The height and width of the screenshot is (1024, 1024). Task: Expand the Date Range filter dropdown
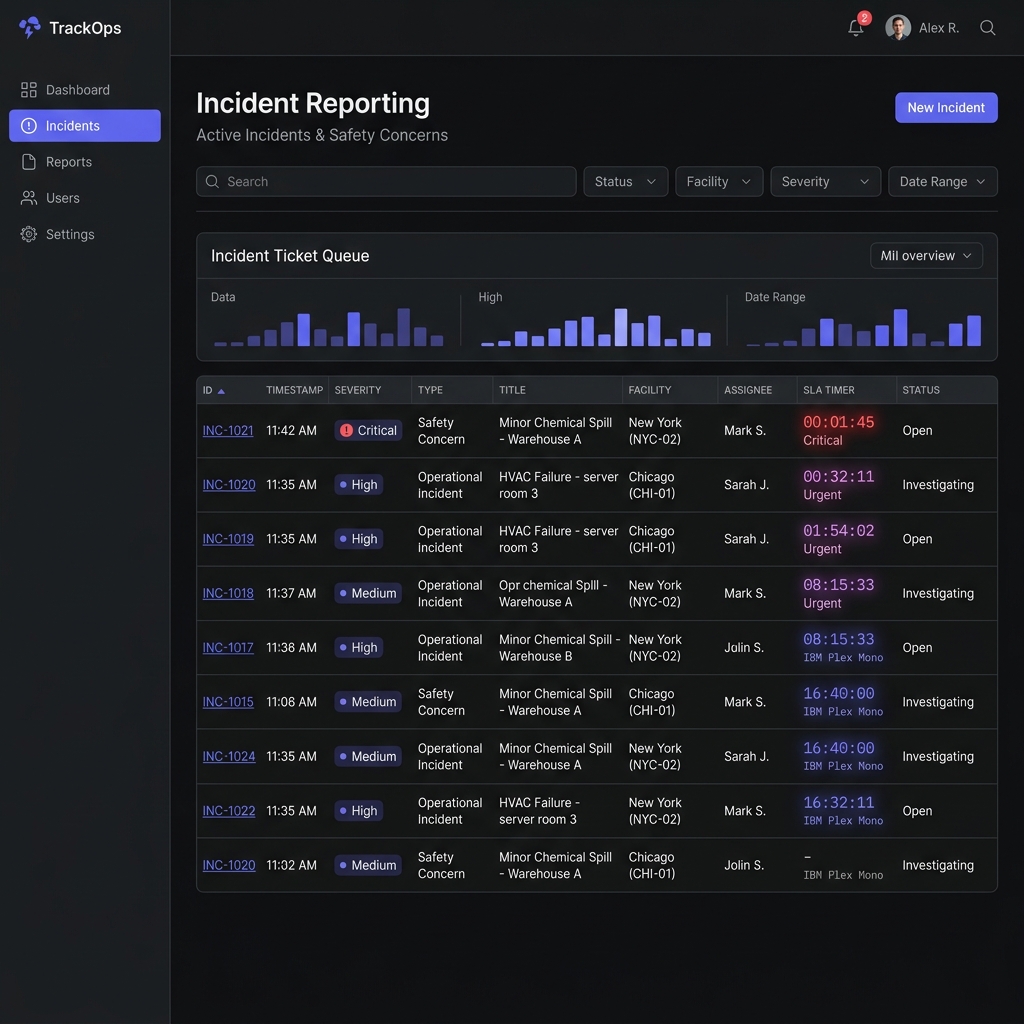(x=942, y=182)
